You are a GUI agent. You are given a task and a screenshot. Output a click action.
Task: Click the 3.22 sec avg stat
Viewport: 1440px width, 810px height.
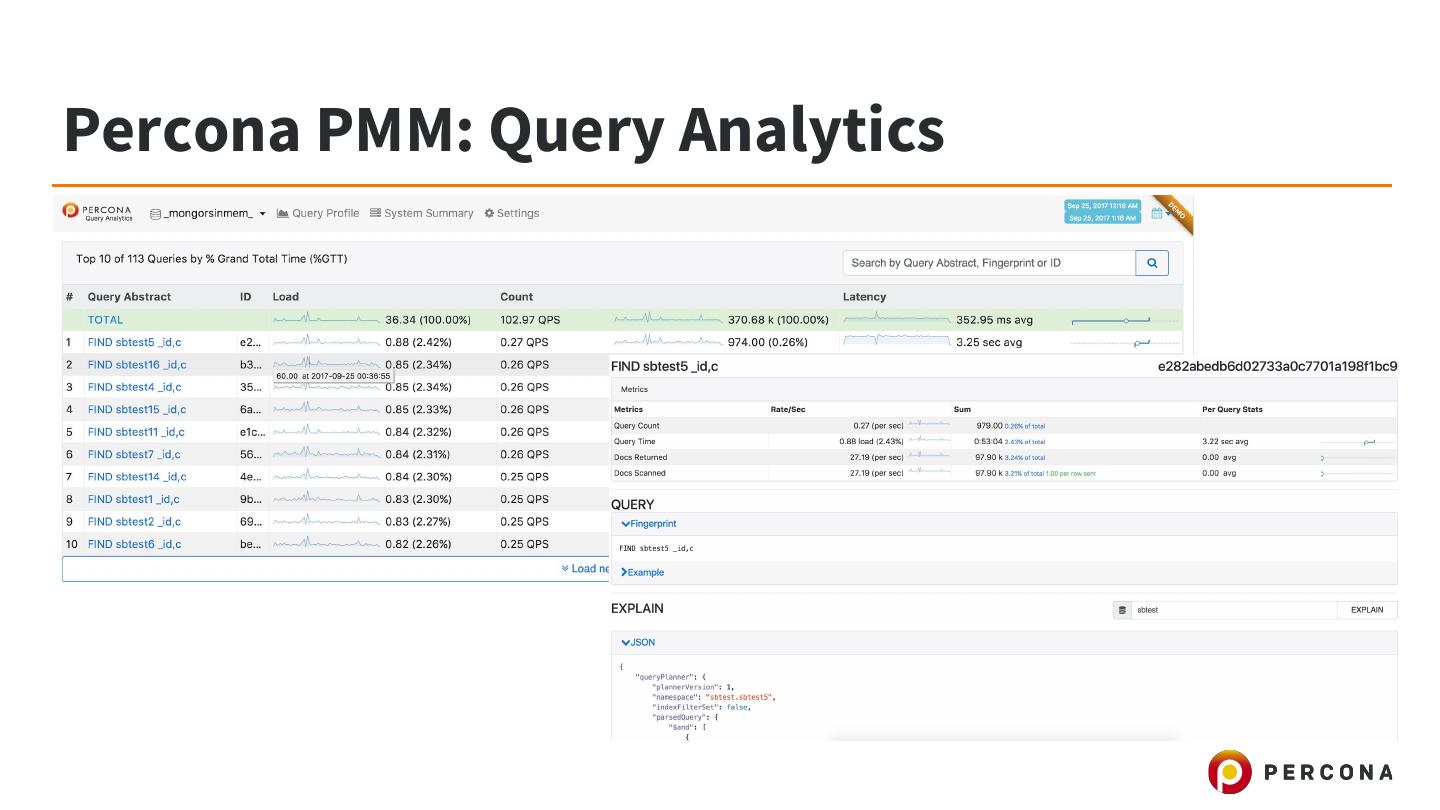pyautogui.click(x=1225, y=442)
